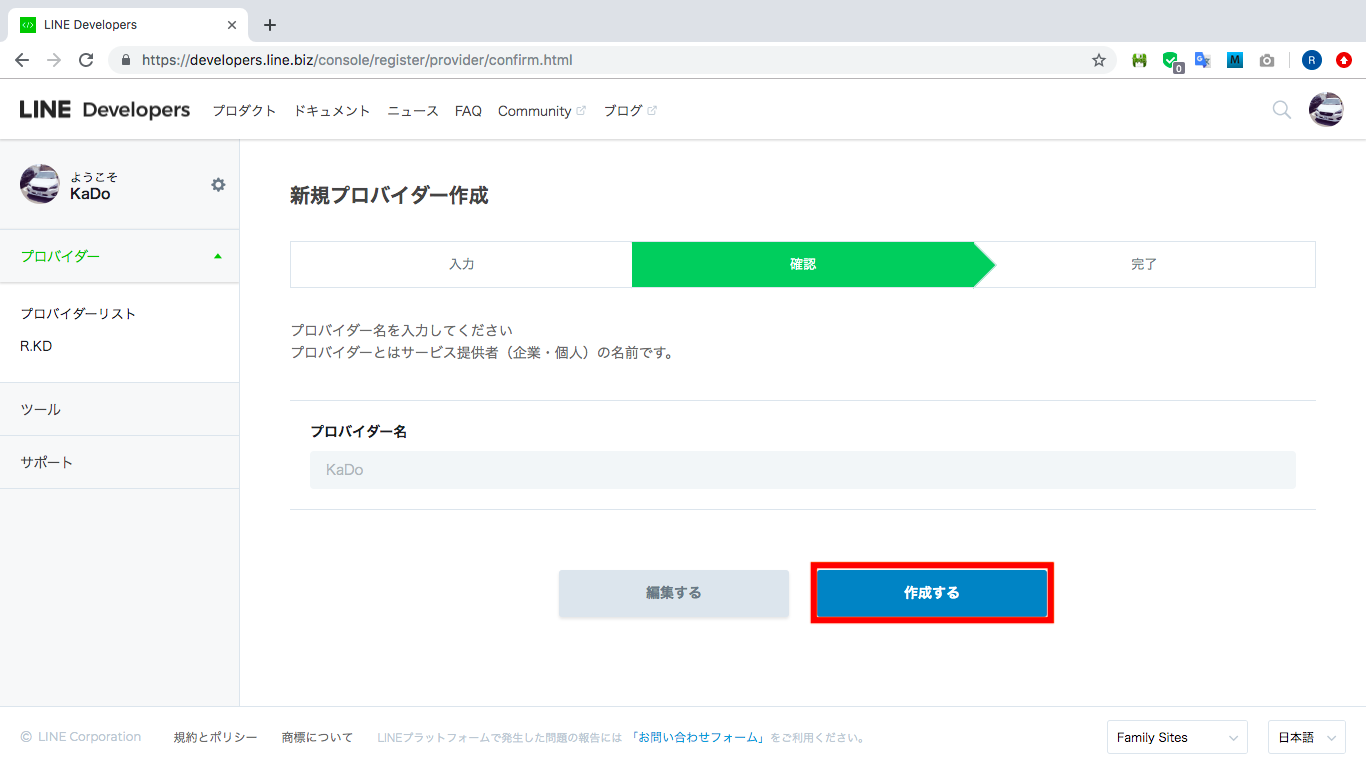Open the ブログ external link

tap(630, 111)
